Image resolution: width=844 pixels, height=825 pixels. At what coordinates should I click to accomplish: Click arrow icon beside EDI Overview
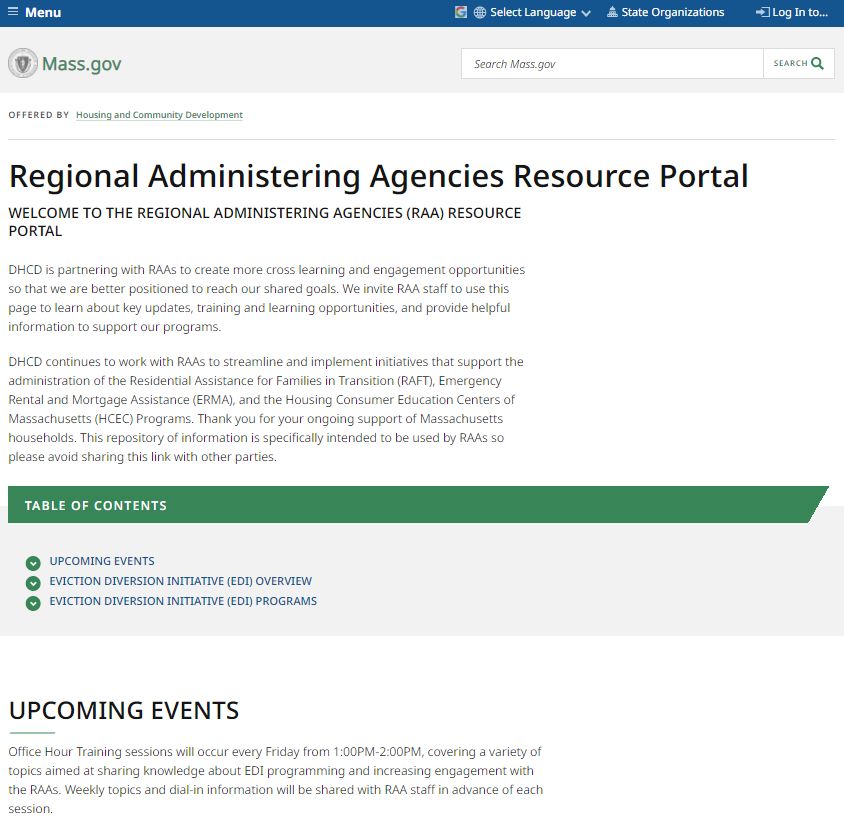[33, 583]
